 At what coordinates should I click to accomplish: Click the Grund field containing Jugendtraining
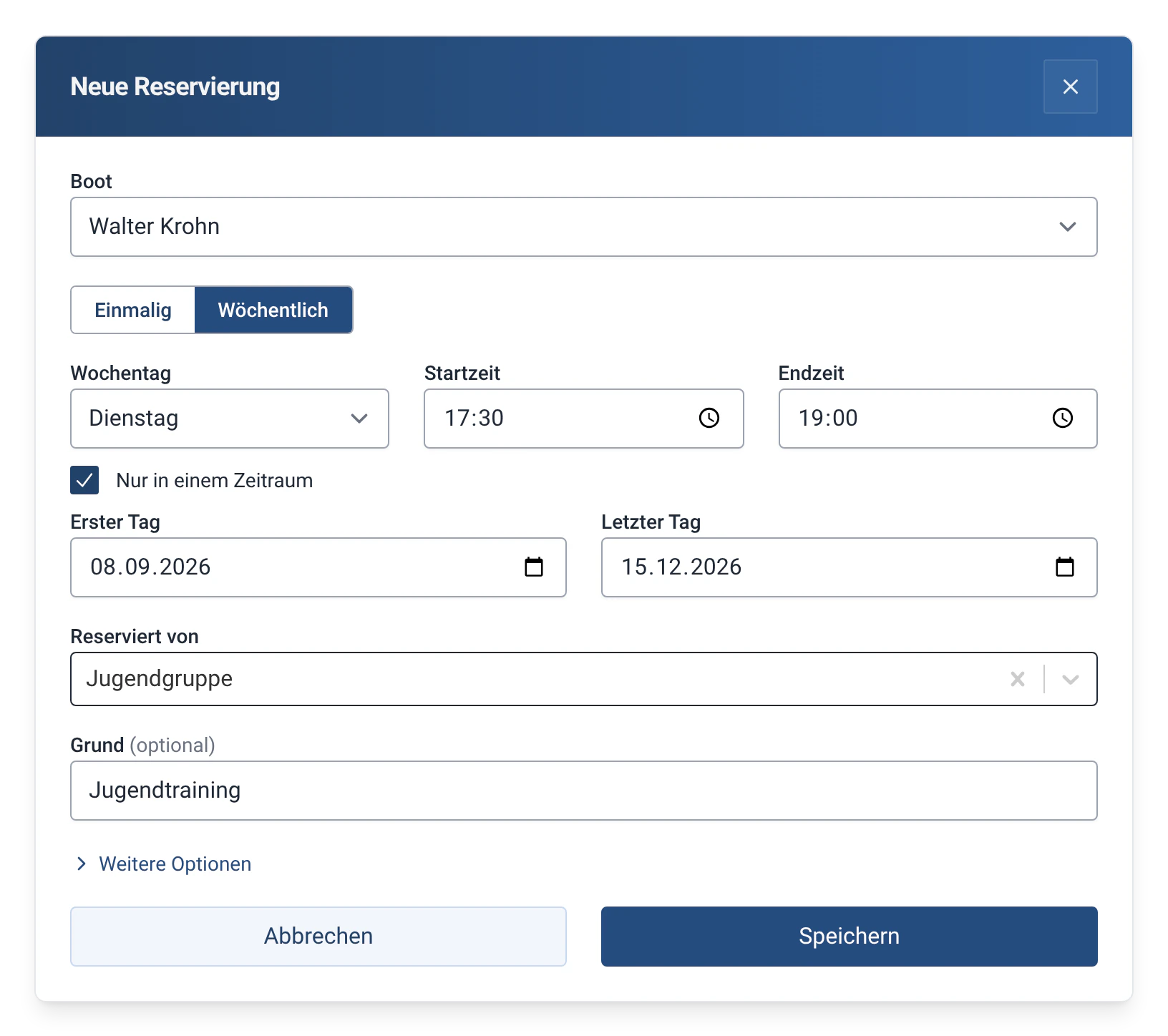pos(583,791)
